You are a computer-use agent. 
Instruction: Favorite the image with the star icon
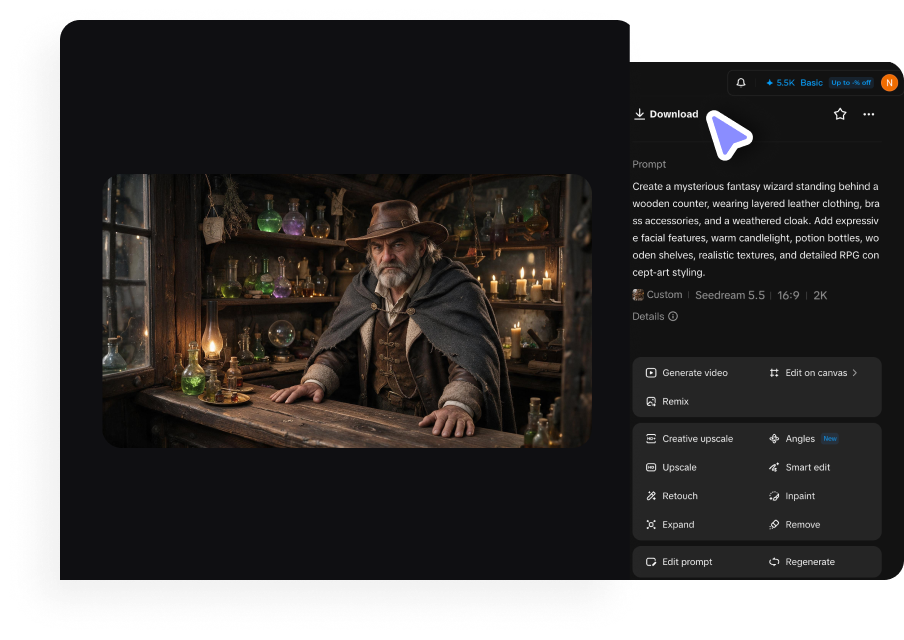coord(840,114)
